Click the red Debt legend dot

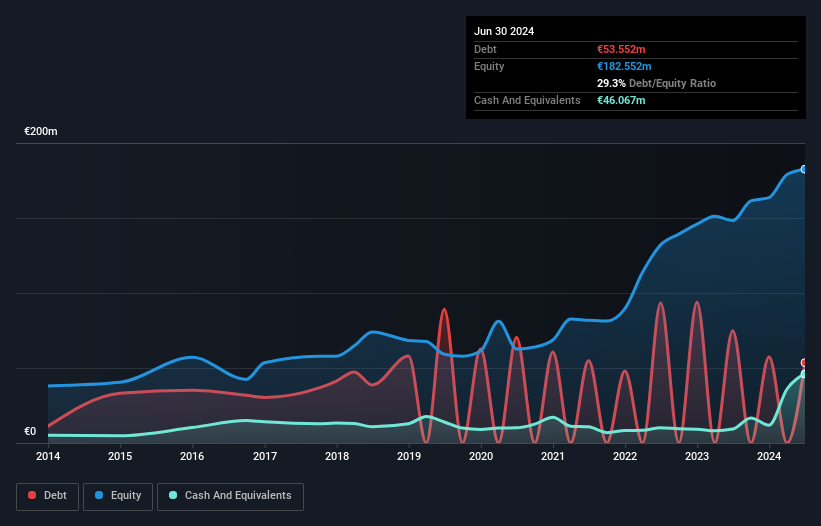pyautogui.click(x=32, y=495)
